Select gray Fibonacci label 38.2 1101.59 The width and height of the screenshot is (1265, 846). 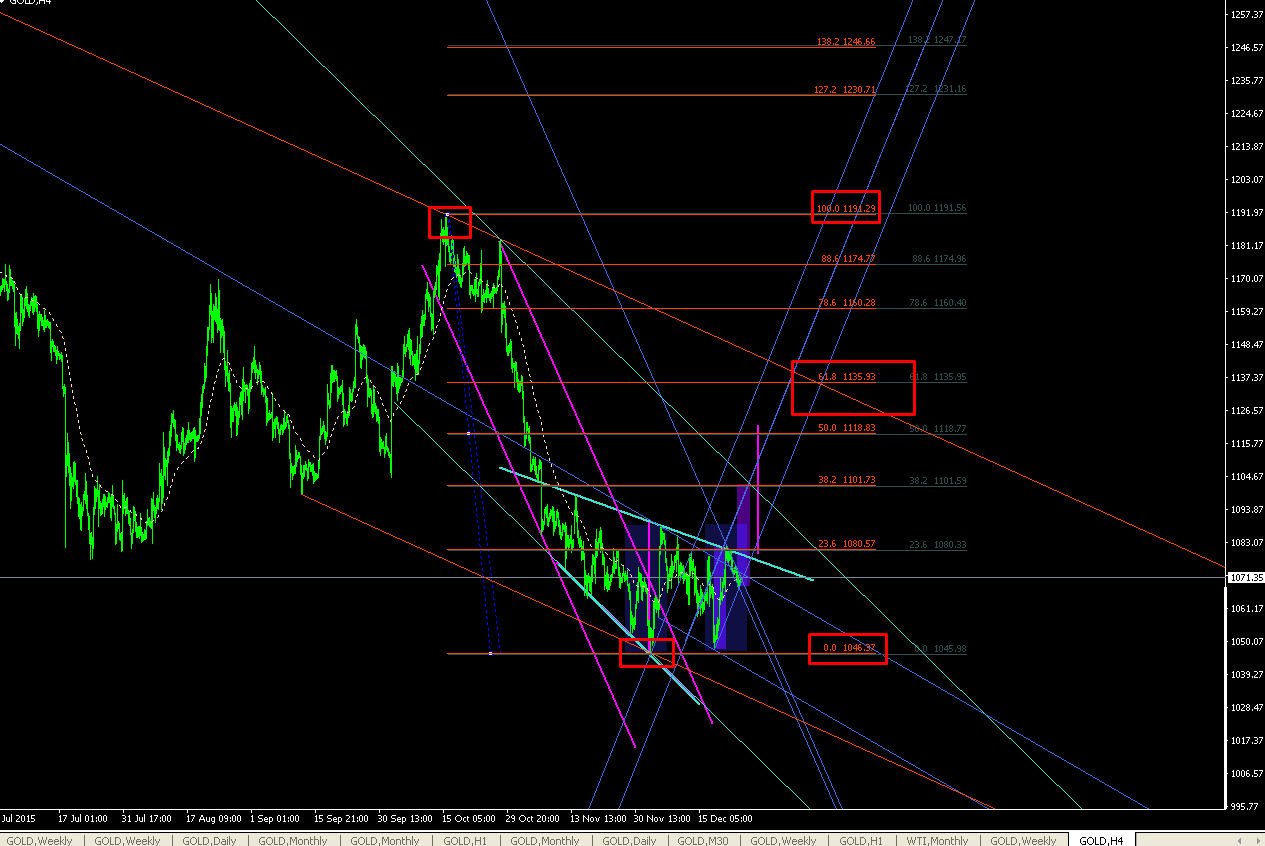point(938,480)
